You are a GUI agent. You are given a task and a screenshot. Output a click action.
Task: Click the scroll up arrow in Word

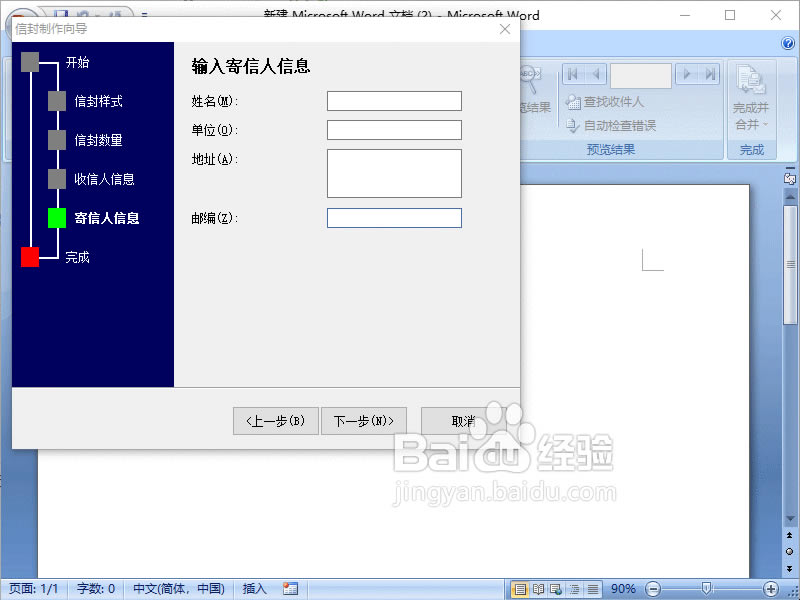coord(790,196)
